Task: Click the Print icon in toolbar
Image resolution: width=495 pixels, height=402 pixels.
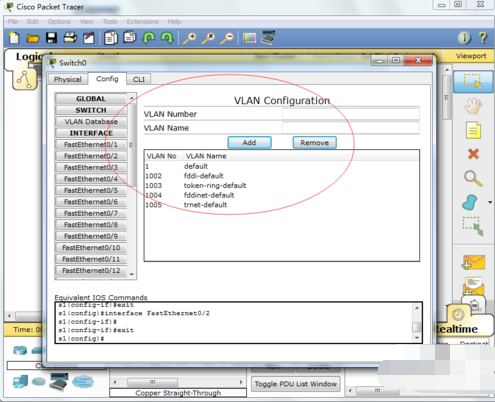Action: (x=70, y=38)
